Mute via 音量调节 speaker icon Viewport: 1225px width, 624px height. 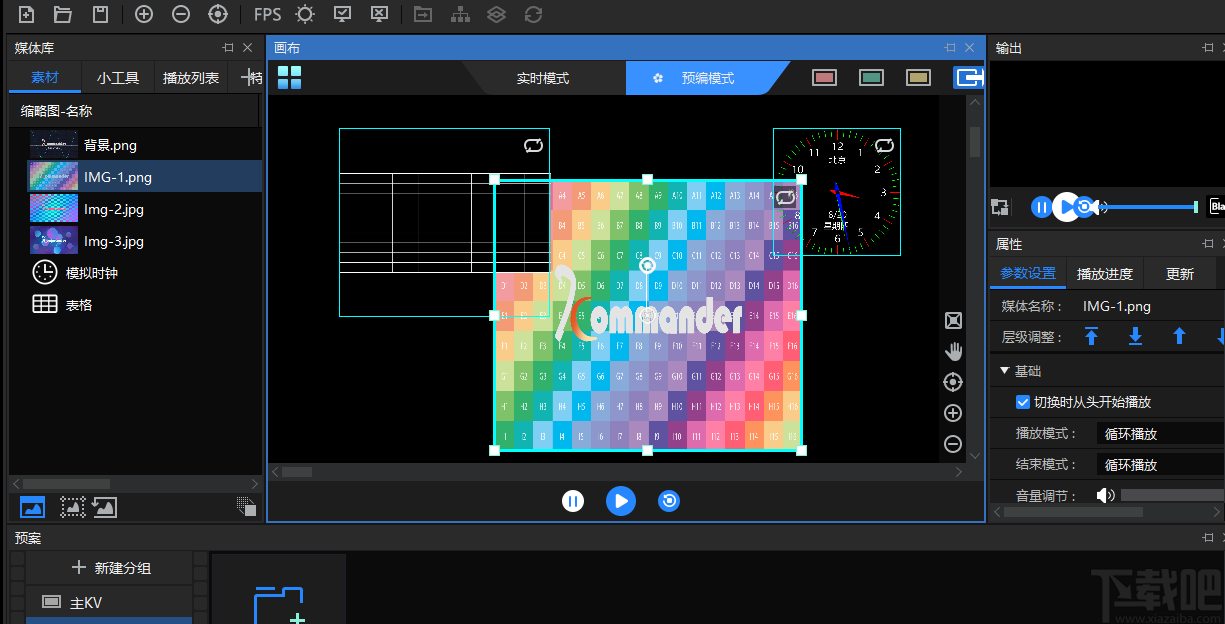1105,495
